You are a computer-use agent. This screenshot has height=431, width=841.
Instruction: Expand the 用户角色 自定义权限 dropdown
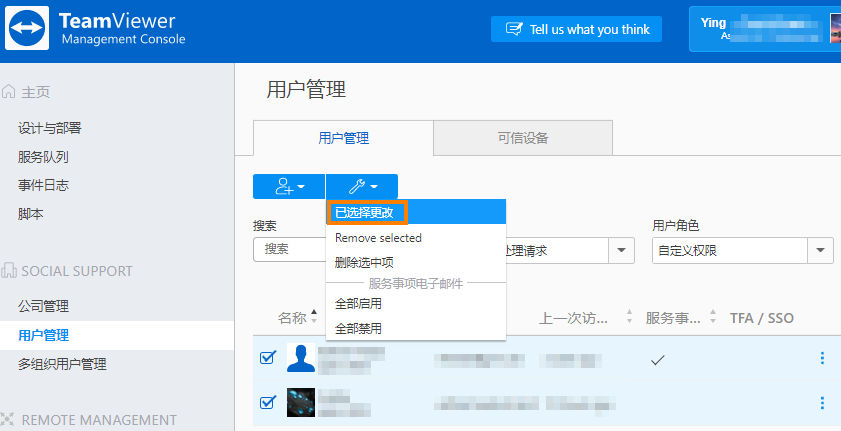tap(820, 250)
